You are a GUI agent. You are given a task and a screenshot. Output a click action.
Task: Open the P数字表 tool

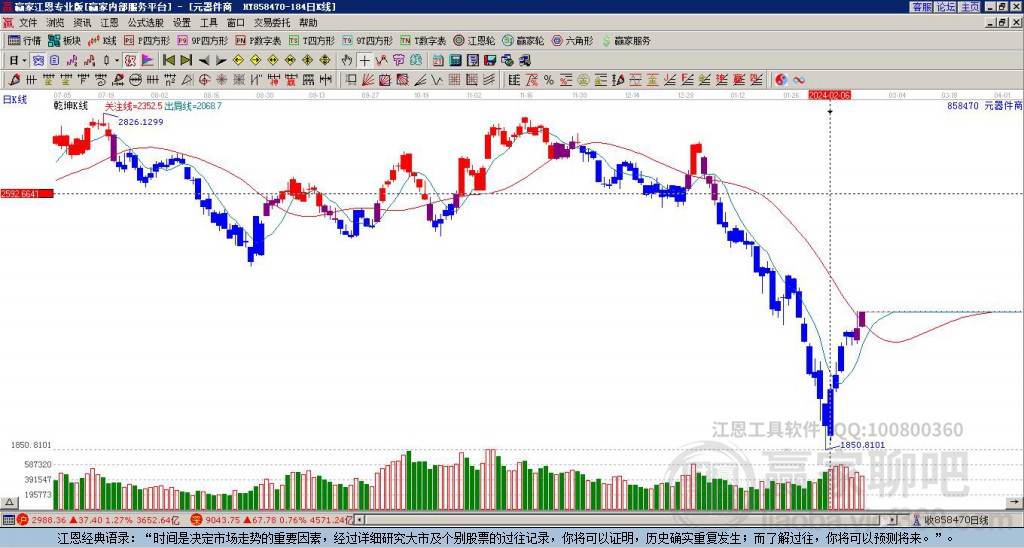pos(259,40)
